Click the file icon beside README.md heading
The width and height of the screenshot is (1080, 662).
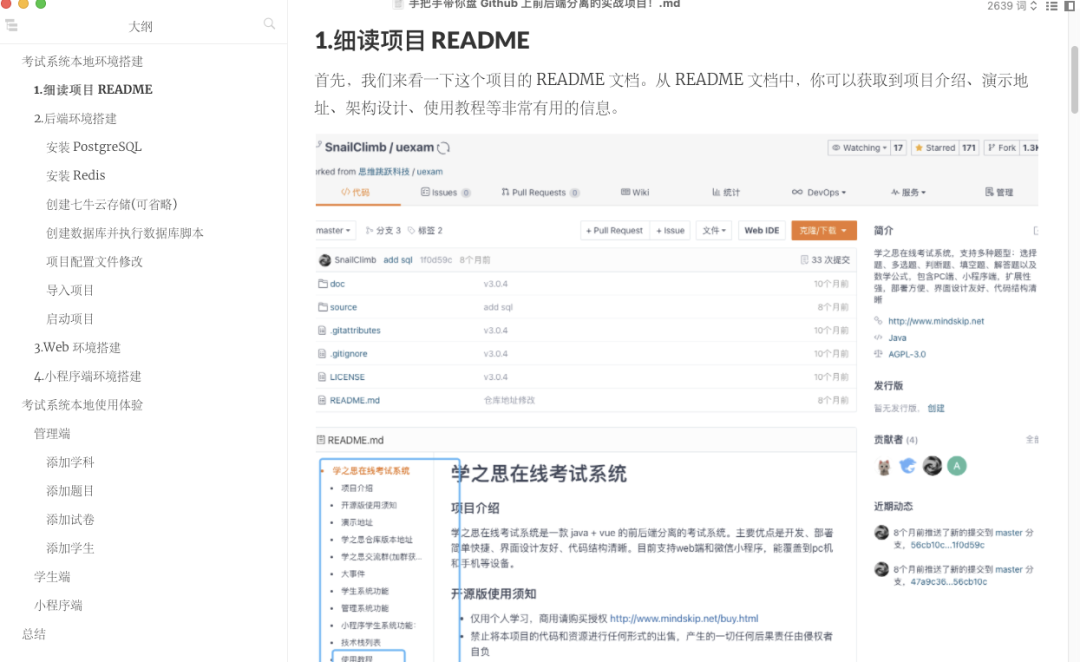320,440
